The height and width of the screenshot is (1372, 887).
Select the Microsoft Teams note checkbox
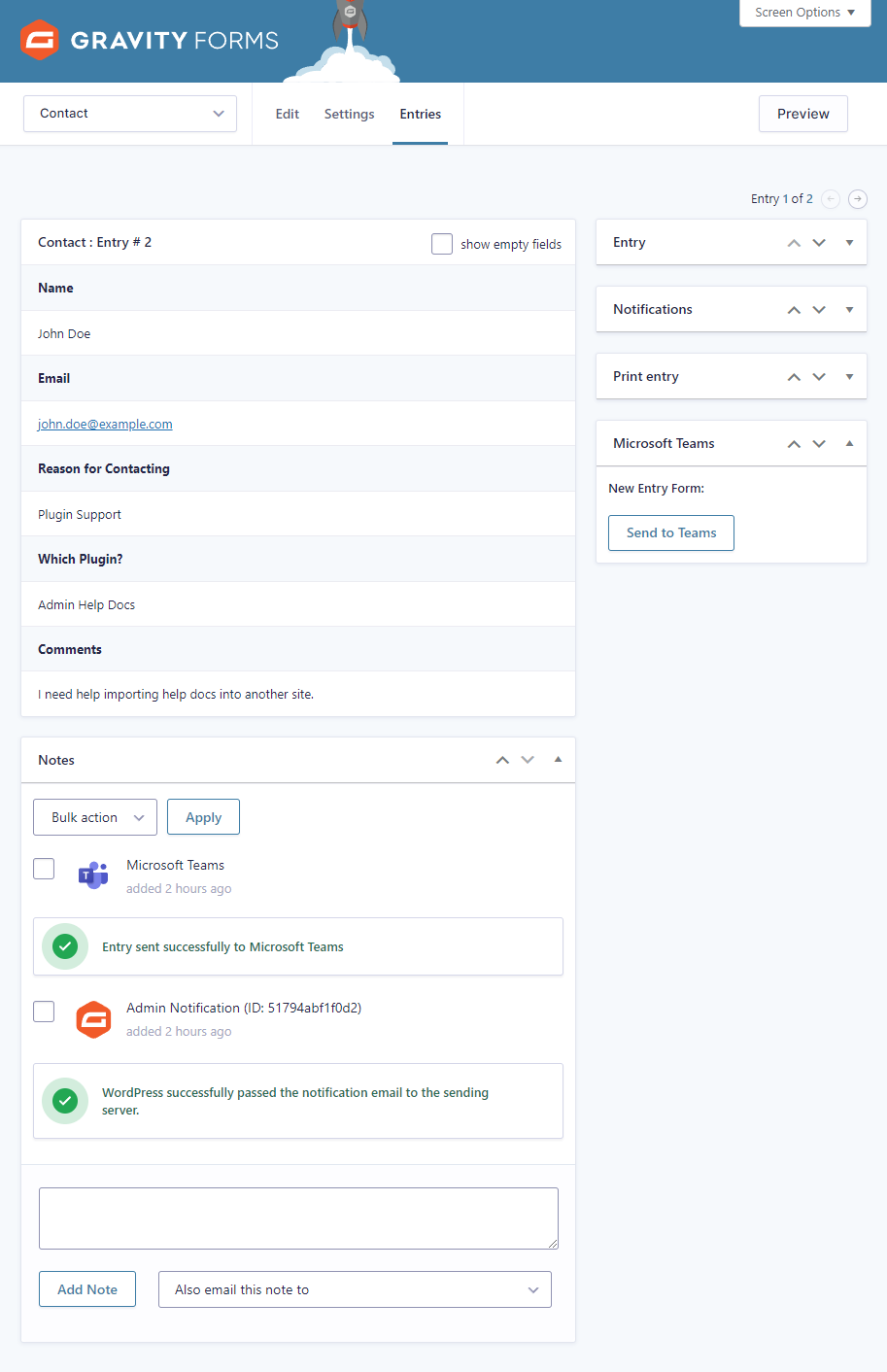pos(43,869)
